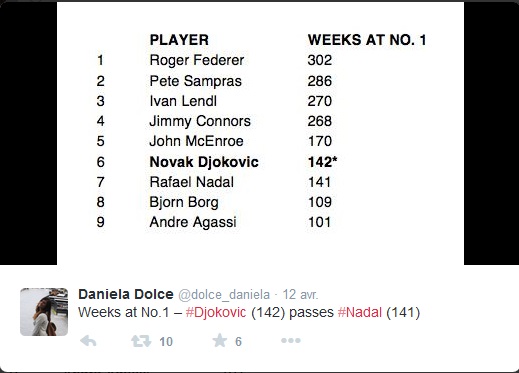
Task: Click the 12 avr. timestamp
Action: tap(300, 295)
